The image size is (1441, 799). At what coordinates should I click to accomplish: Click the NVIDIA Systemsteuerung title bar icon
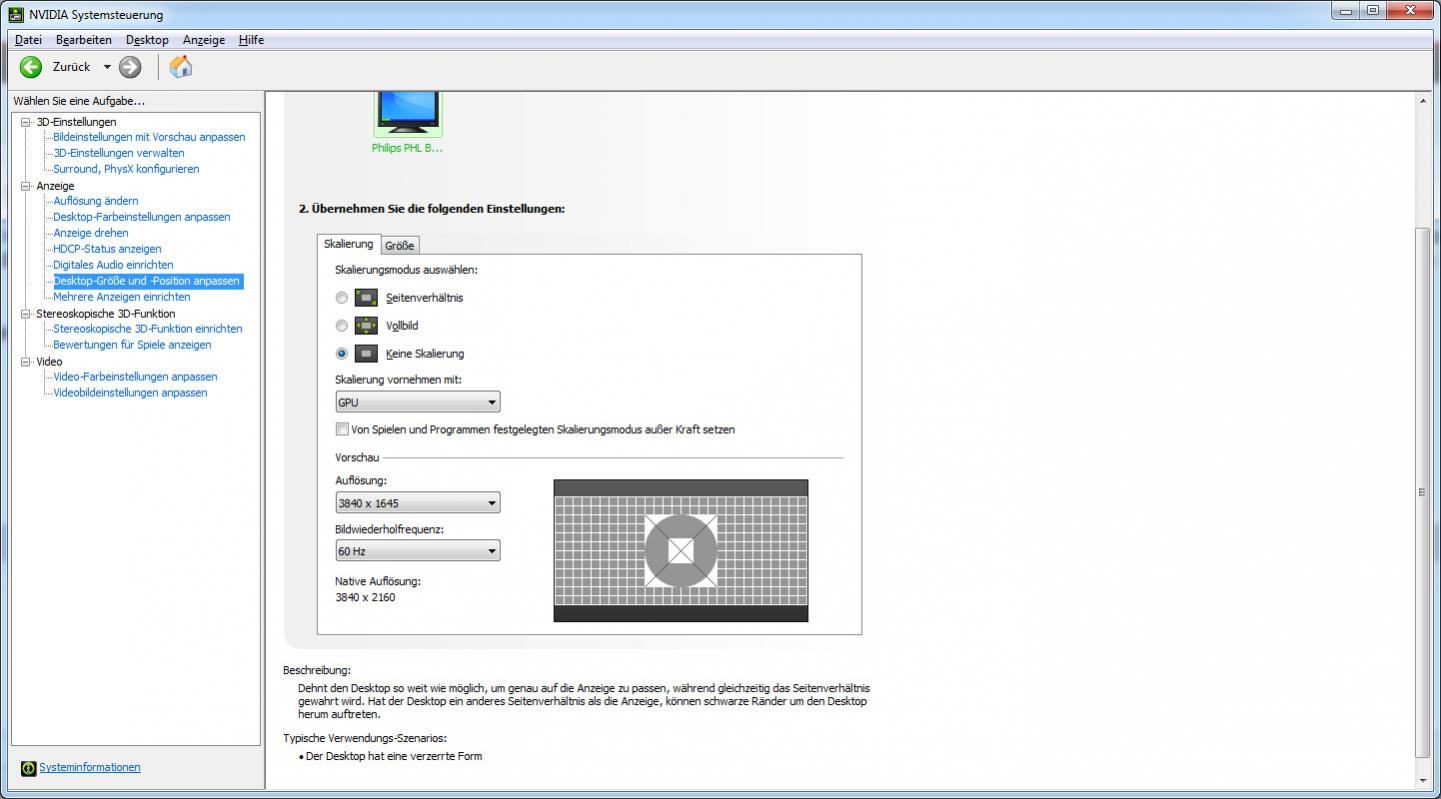[16, 14]
